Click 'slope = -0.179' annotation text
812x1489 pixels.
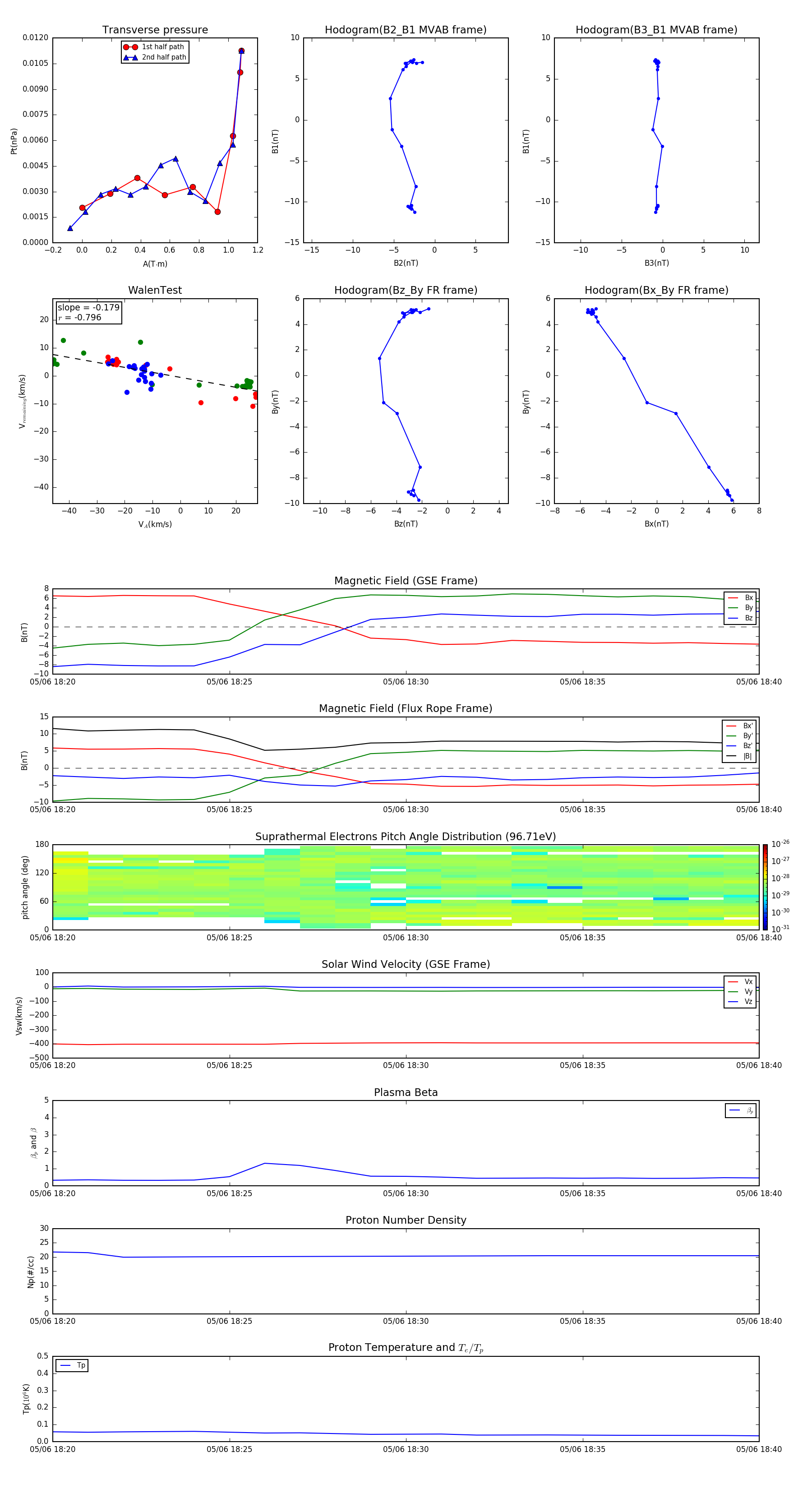click(88, 308)
